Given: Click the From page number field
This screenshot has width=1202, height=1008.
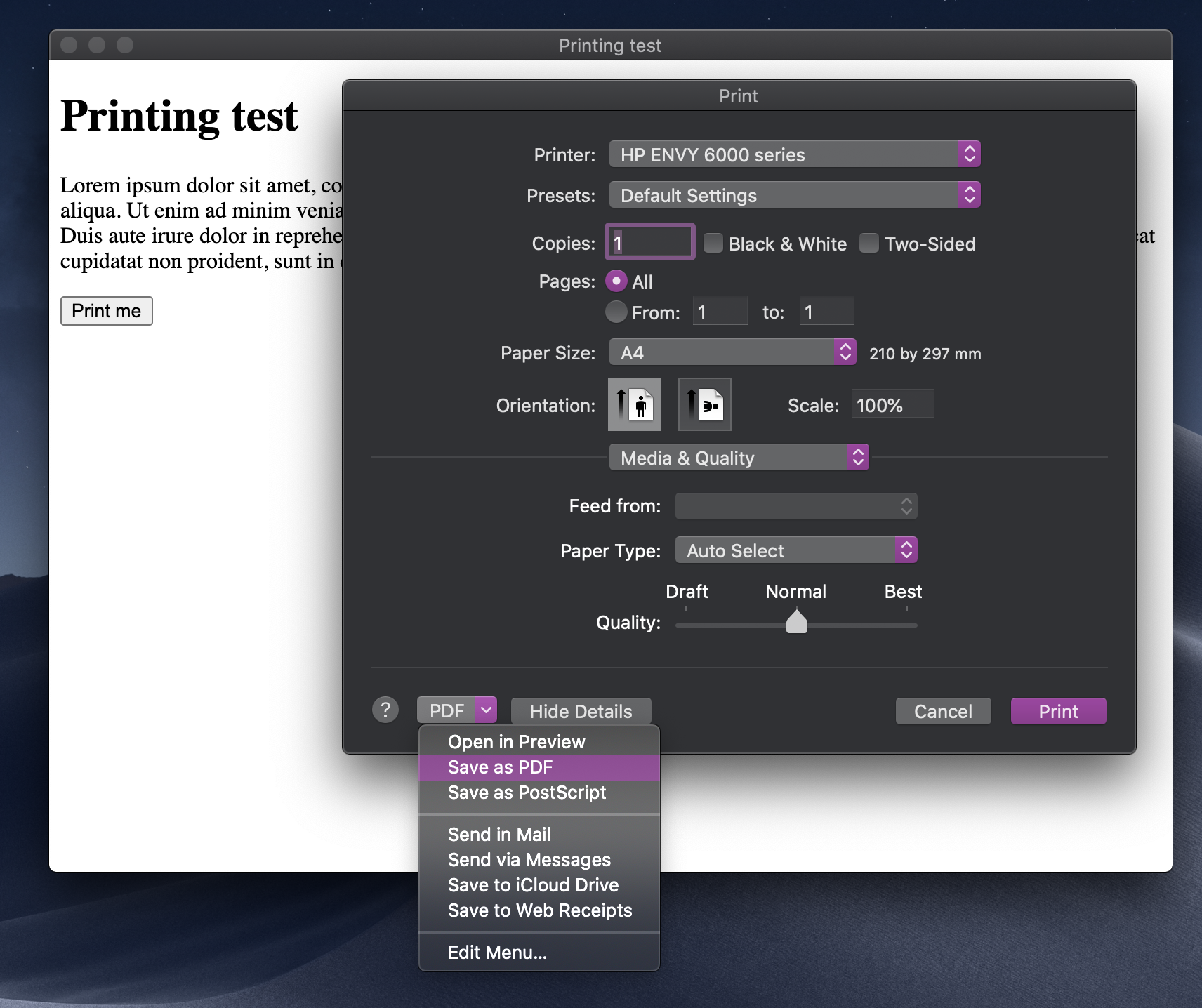Looking at the screenshot, I should 720,311.
